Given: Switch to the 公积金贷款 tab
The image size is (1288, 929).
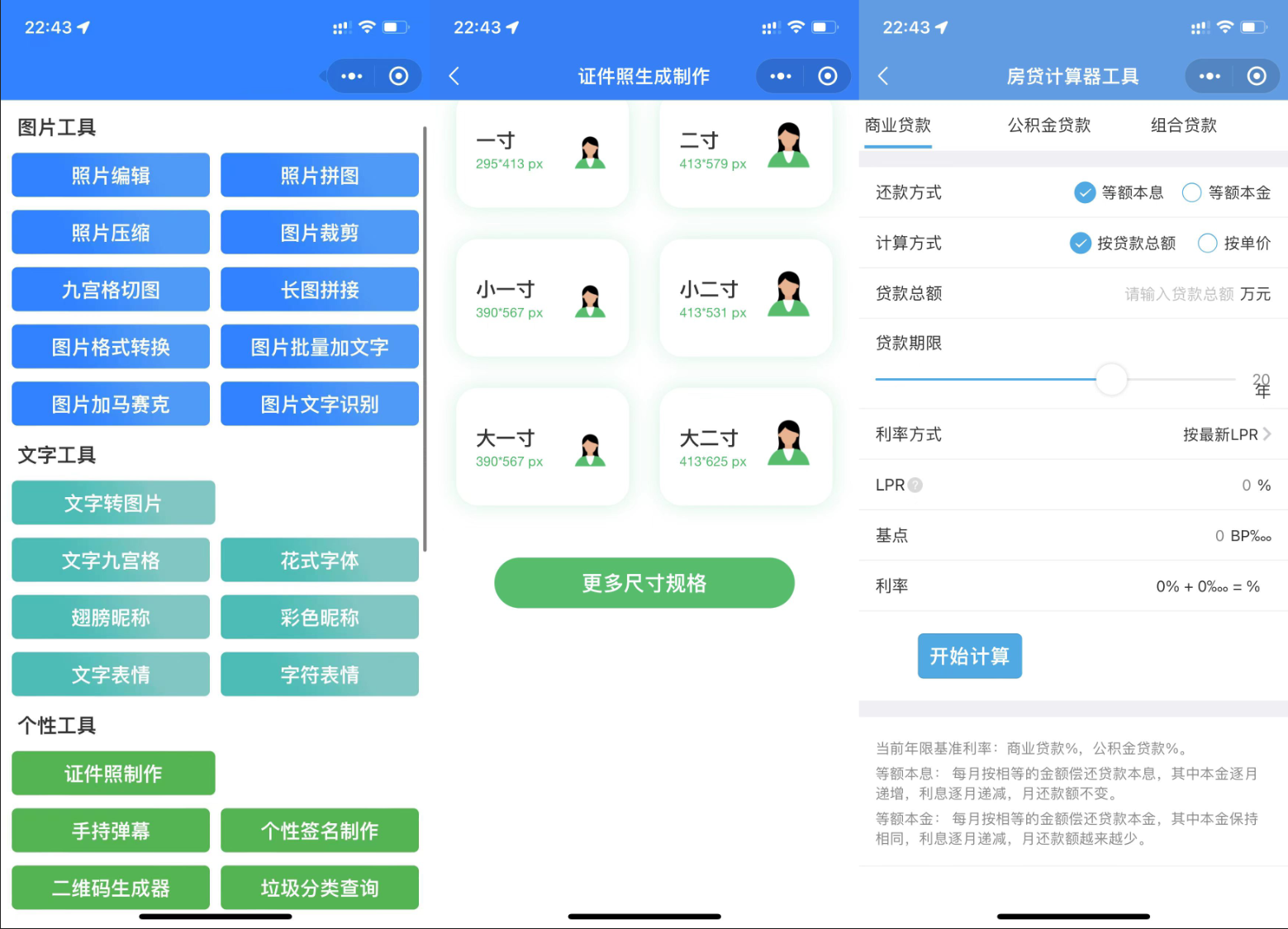Looking at the screenshot, I should 1048,125.
